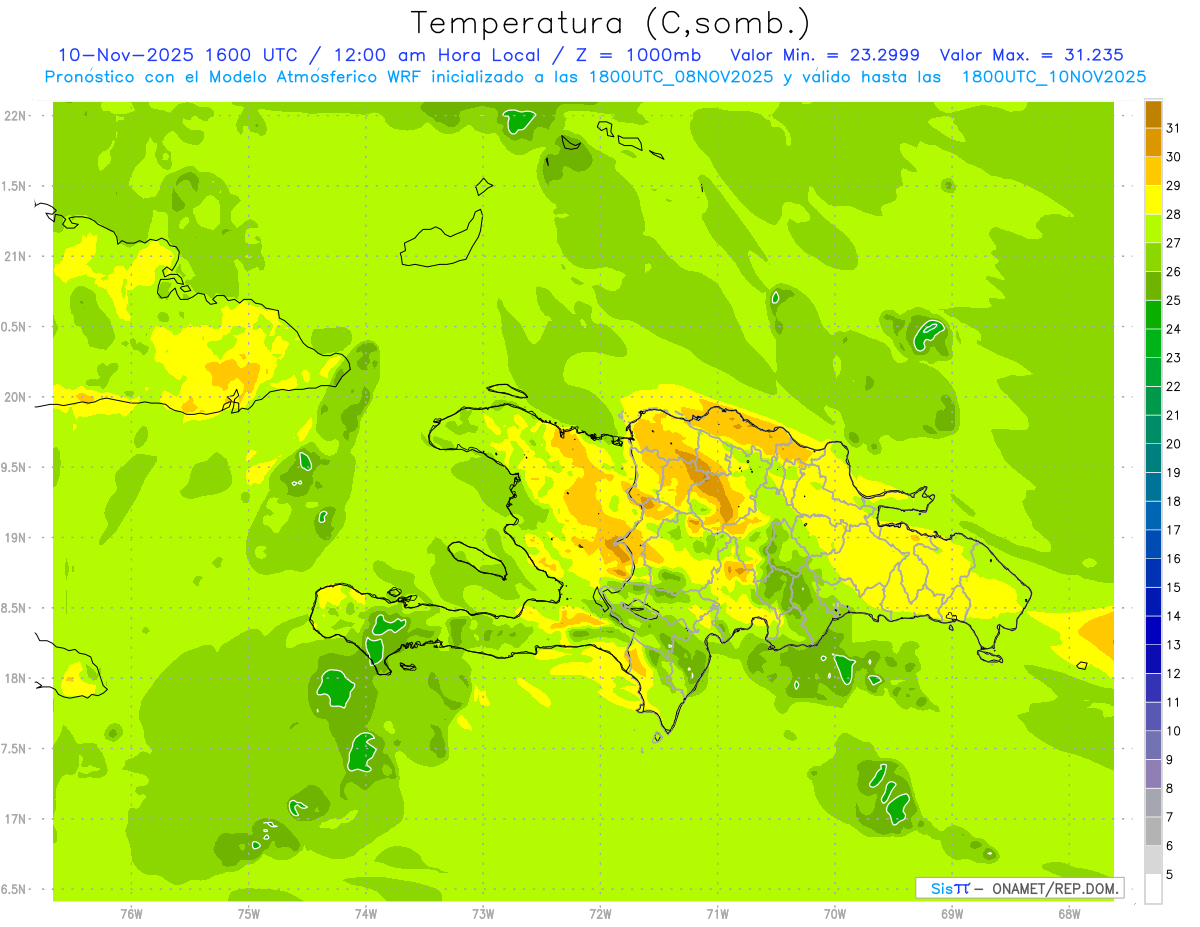Viewport: 1200px width, 927px height.
Task: Click the '19N' latitude axis label
Action: tap(16, 538)
